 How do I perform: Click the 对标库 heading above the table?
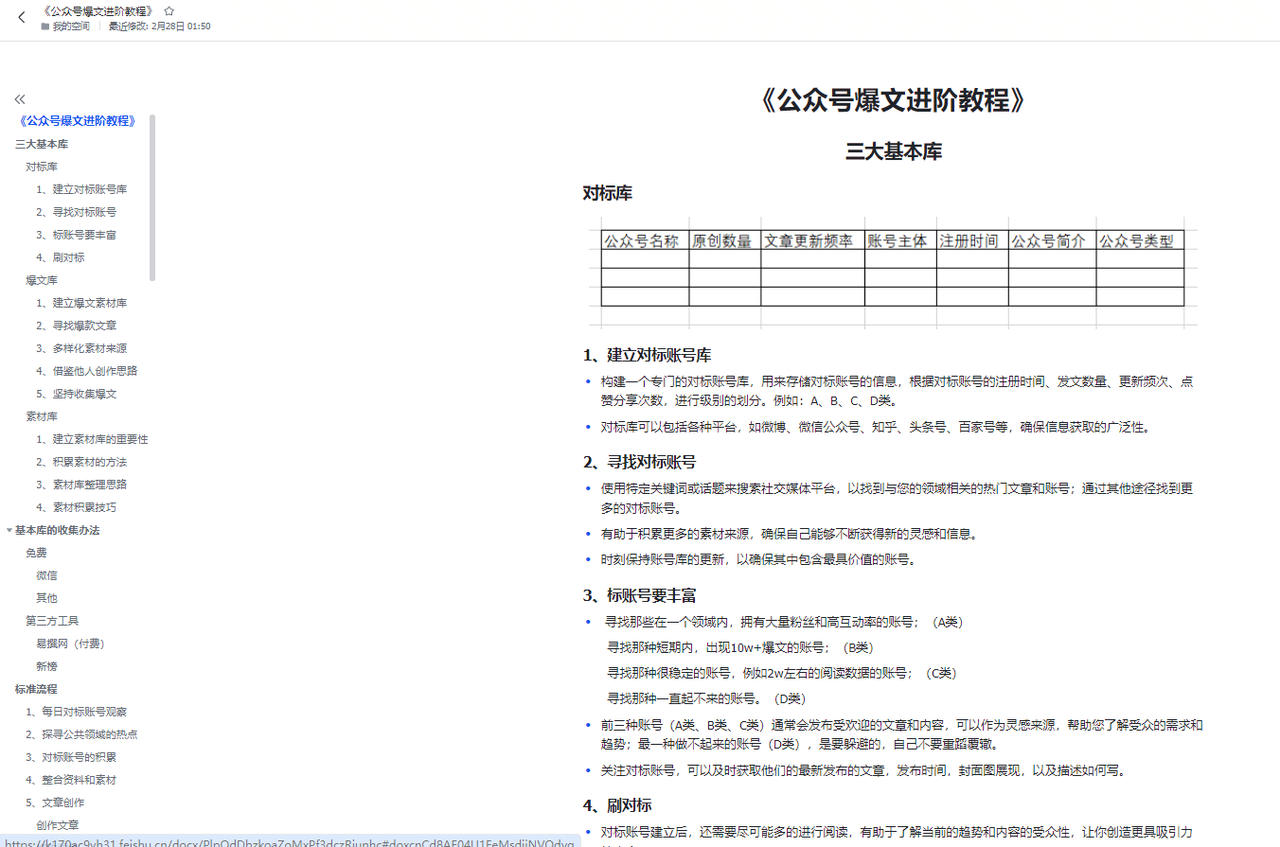pyautogui.click(x=608, y=193)
